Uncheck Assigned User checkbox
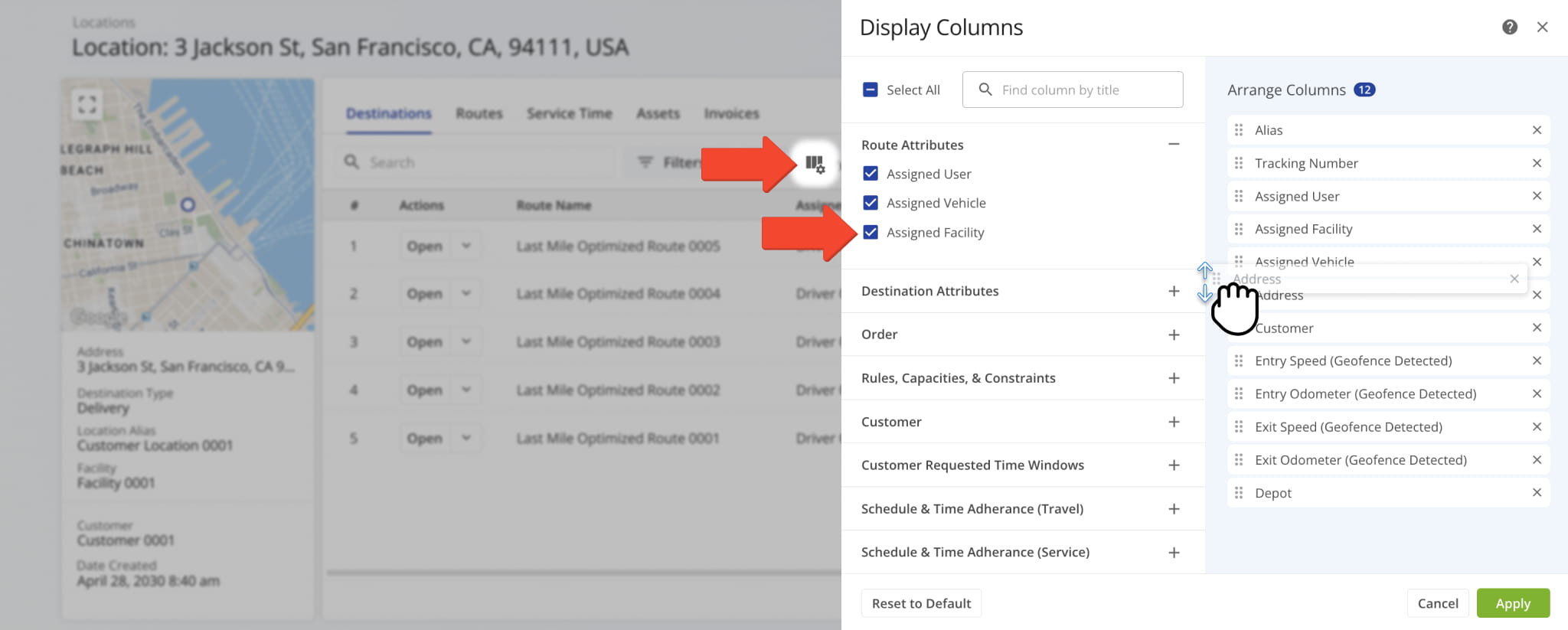The height and width of the screenshot is (630, 1568). click(x=871, y=174)
